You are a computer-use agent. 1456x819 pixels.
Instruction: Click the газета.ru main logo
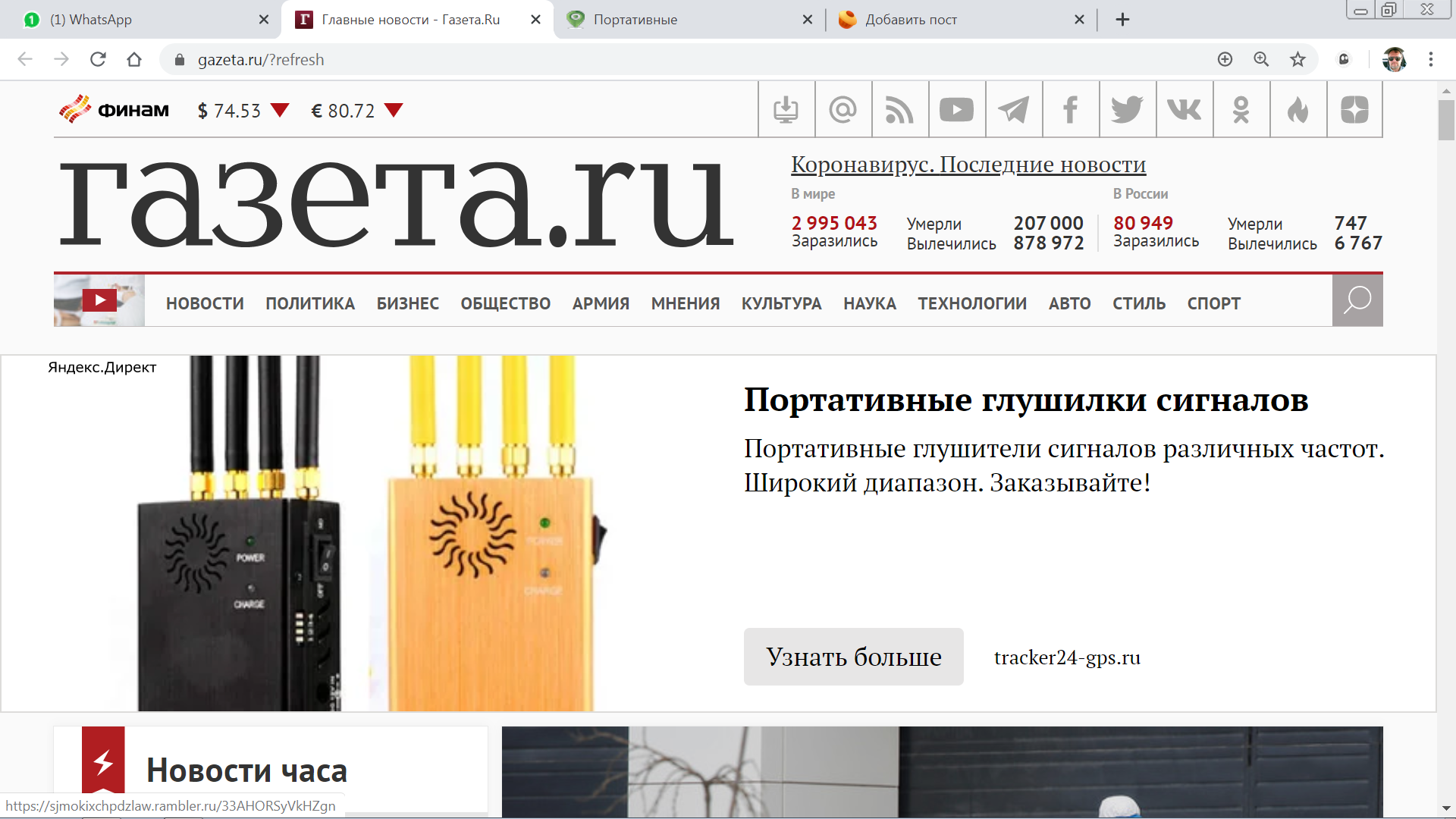(x=397, y=203)
